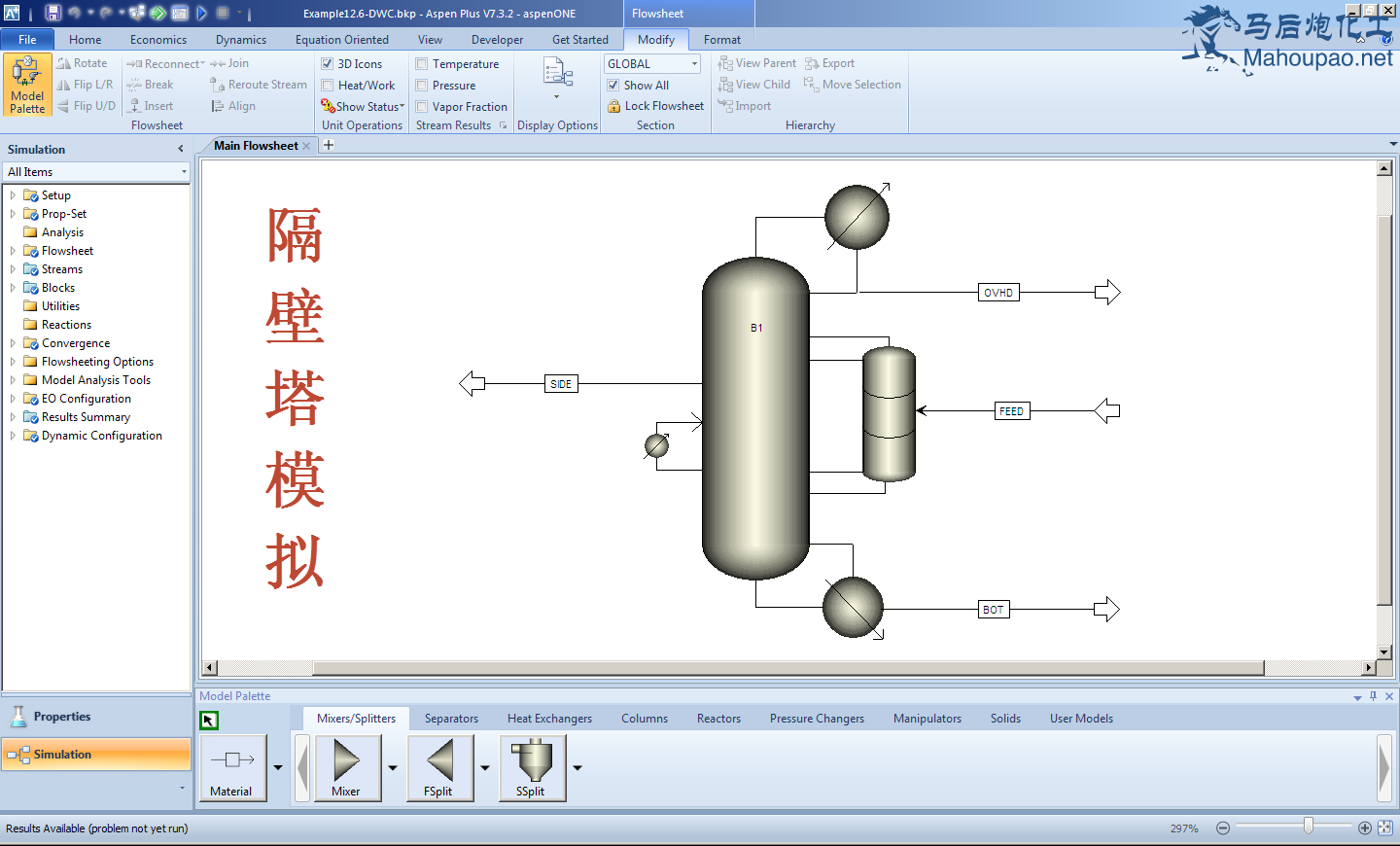
Task: Click the Save icon in quick access toolbar
Action: pos(53,13)
